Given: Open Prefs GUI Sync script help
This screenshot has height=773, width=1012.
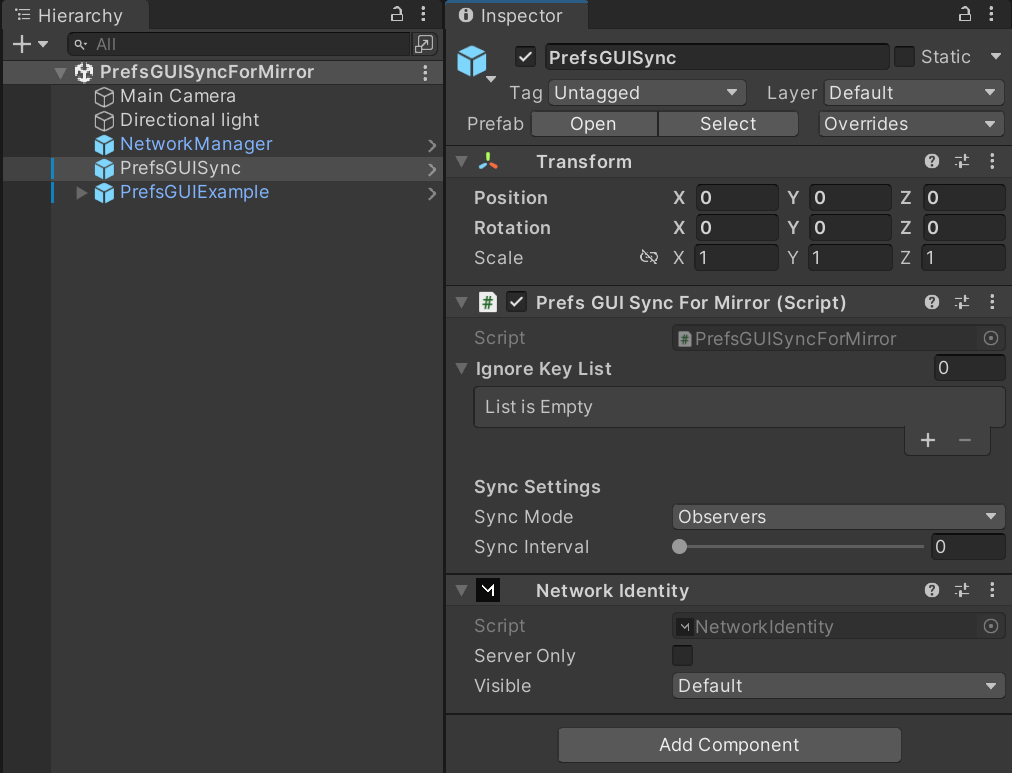Looking at the screenshot, I should [931, 302].
